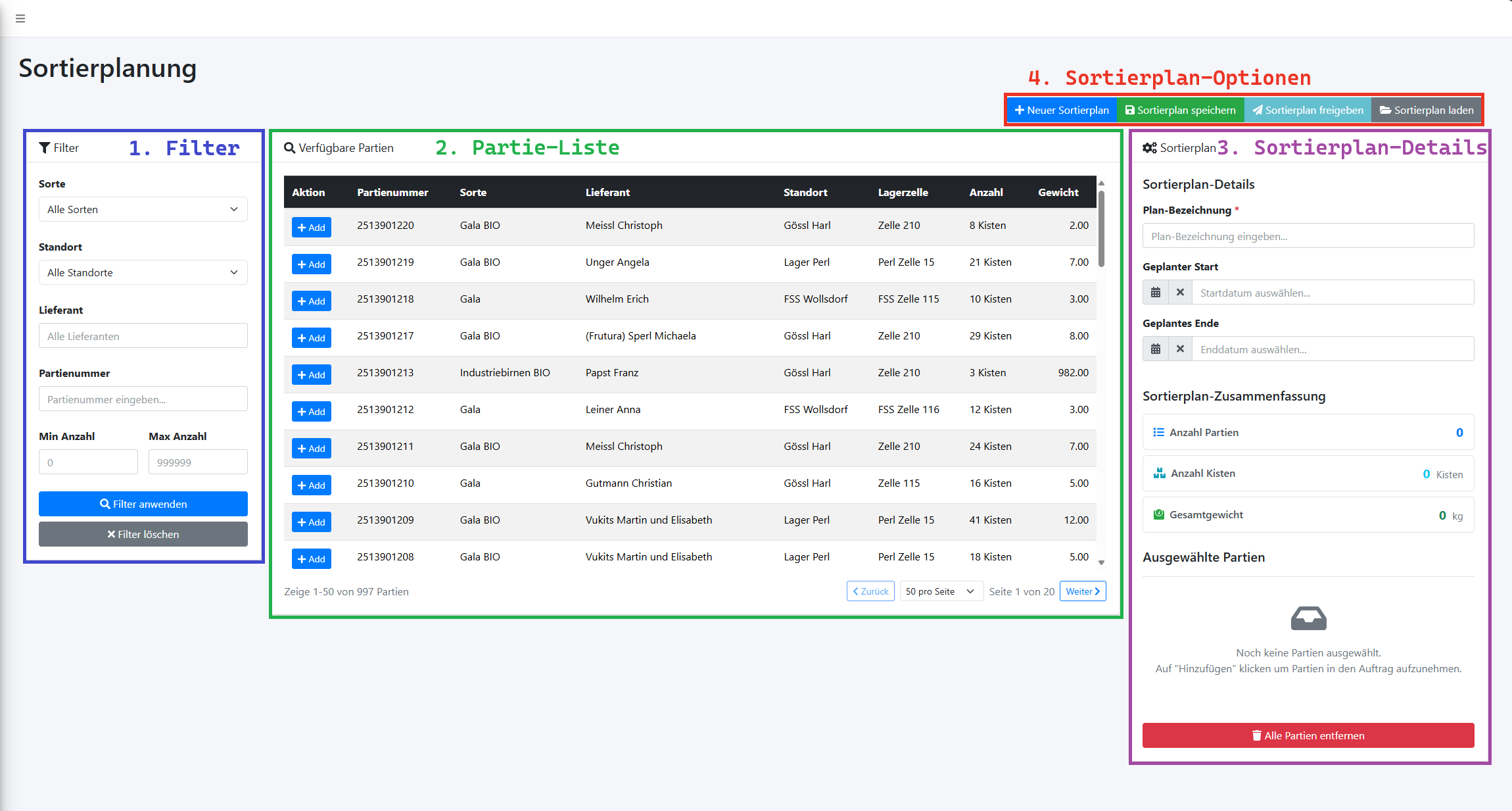Image resolution: width=1512 pixels, height=811 pixels.
Task: Open the Sorte dropdown Alle Sorten
Action: pyautogui.click(x=143, y=210)
